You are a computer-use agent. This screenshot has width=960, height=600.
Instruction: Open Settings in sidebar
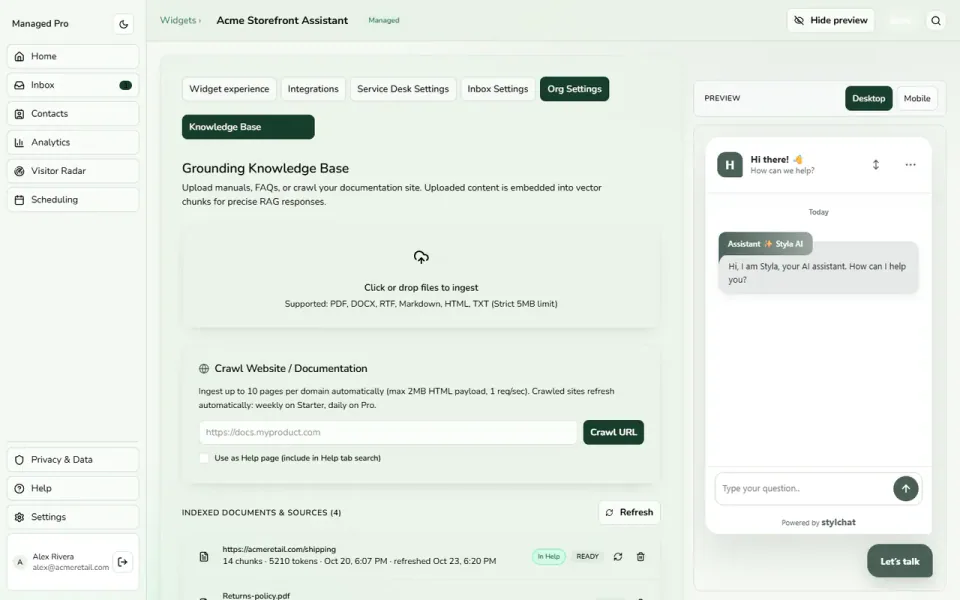(x=73, y=517)
